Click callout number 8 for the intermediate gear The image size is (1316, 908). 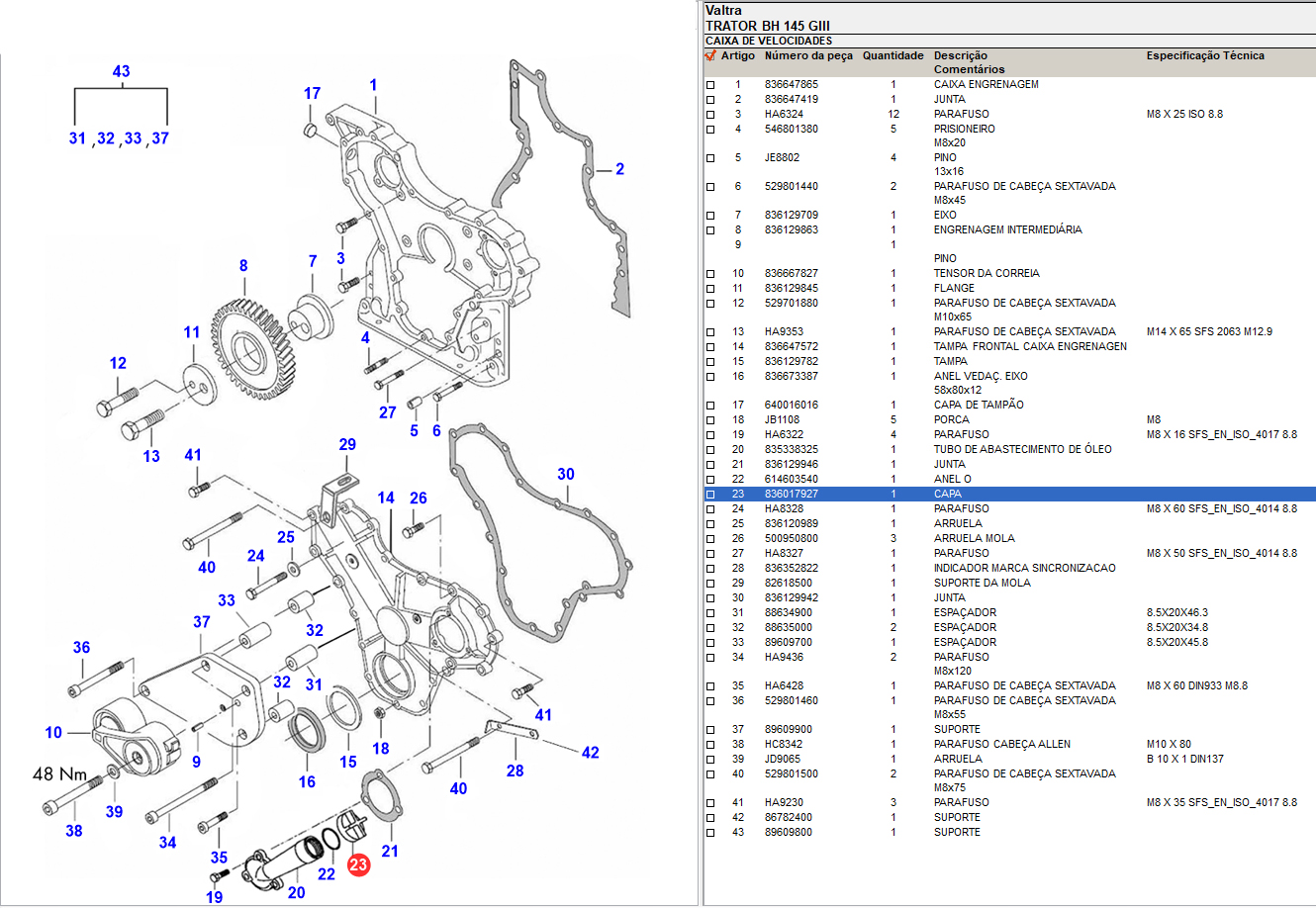[x=243, y=266]
